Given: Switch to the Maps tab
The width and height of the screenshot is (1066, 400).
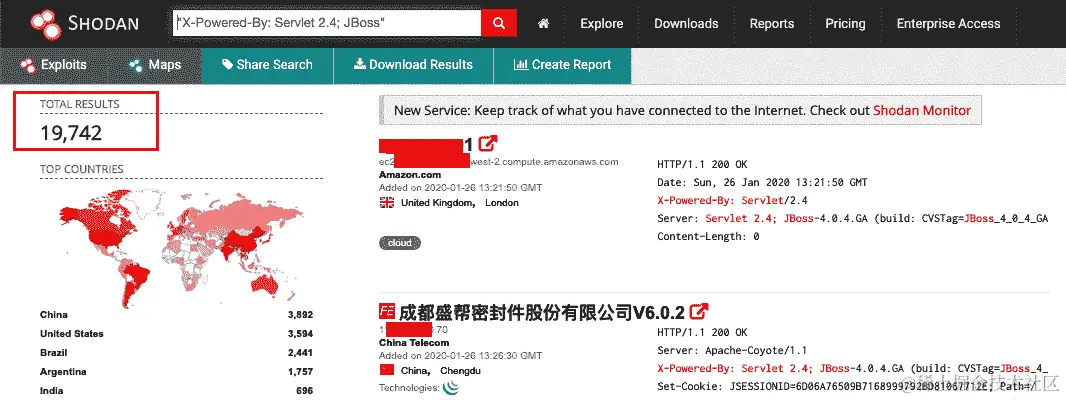Looking at the screenshot, I should (155, 65).
